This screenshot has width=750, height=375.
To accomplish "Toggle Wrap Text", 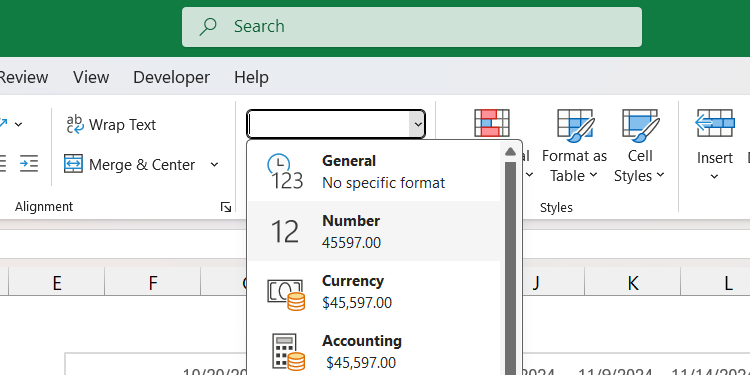I will (111, 124).
